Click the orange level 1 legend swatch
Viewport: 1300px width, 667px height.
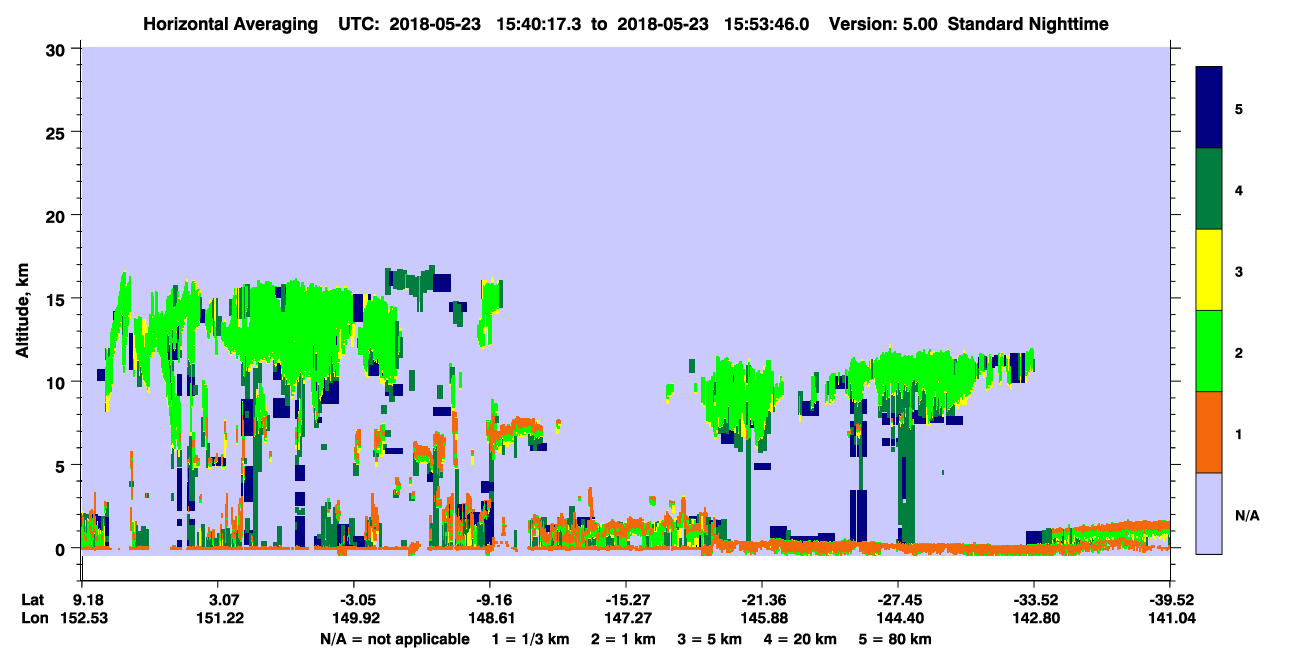[x=1209, y=432]
